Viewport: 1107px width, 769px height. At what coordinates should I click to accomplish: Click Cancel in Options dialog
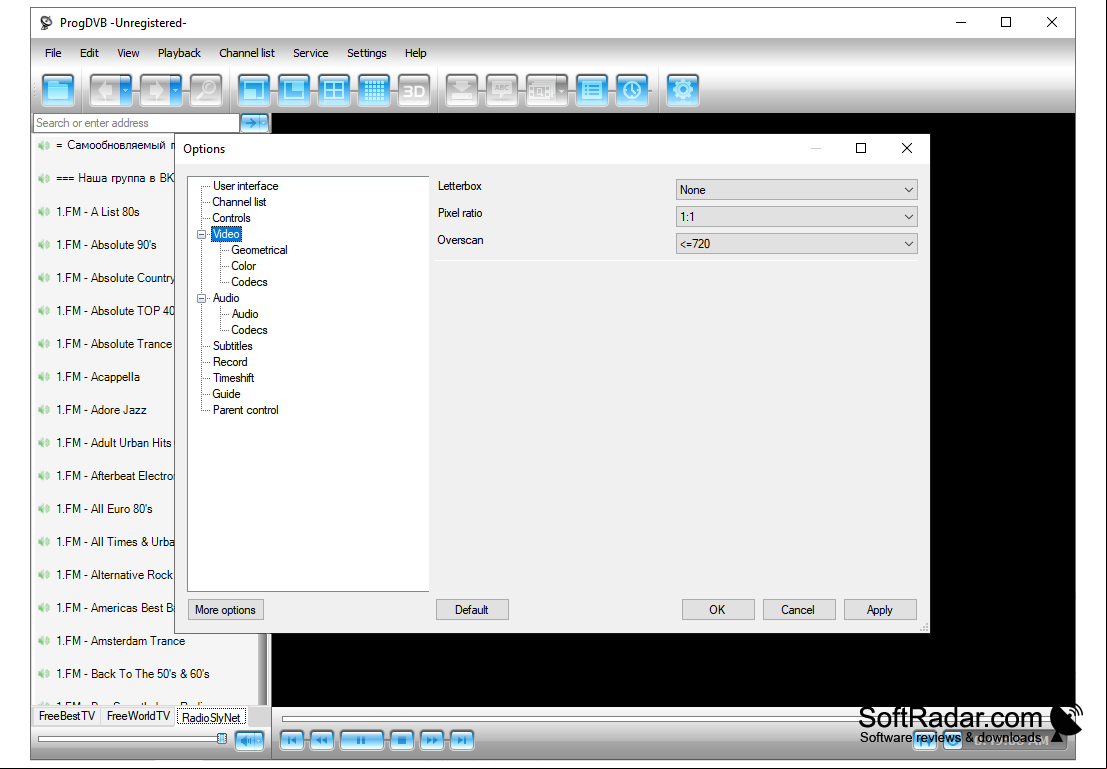coord(798,610)
